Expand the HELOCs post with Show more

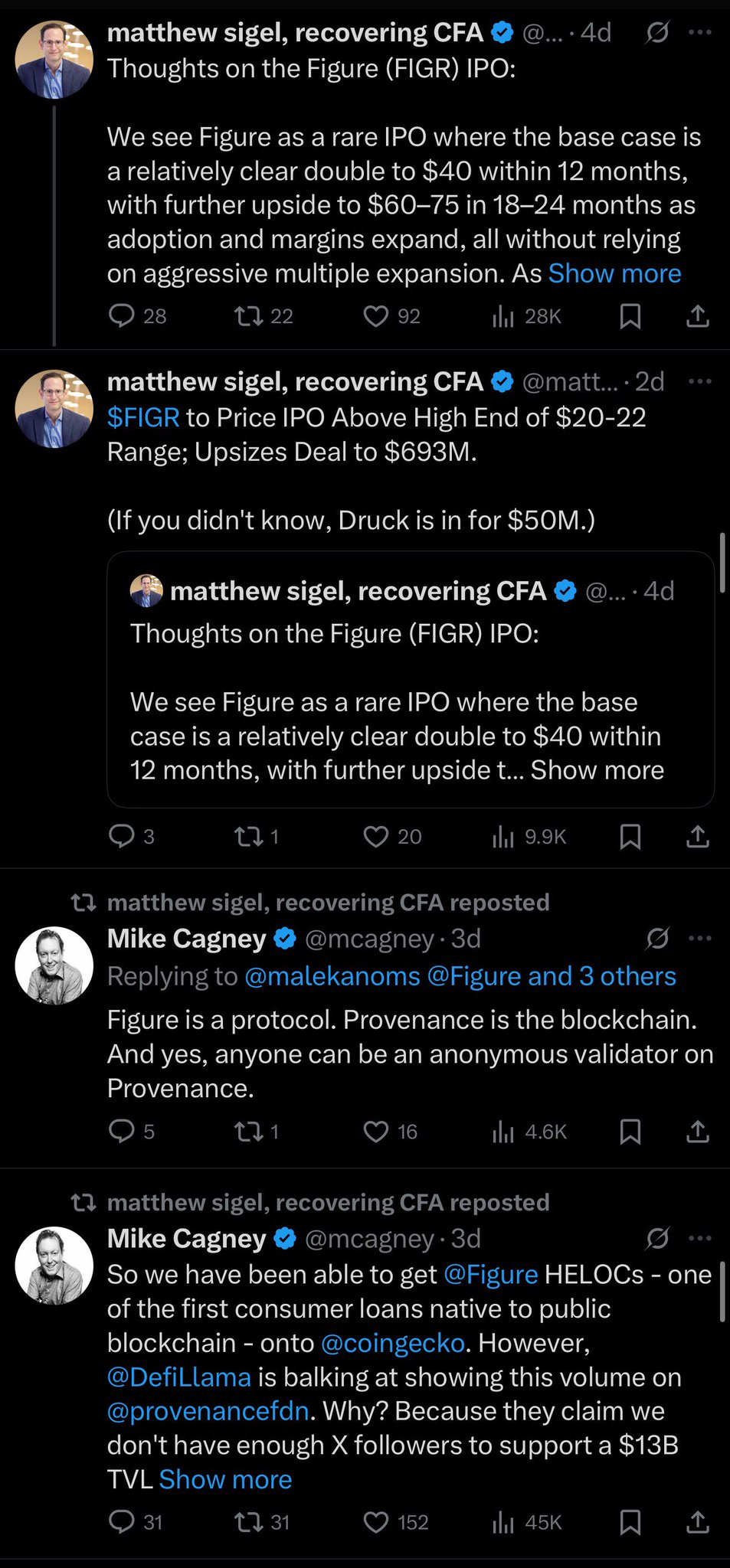point(225,1479)
